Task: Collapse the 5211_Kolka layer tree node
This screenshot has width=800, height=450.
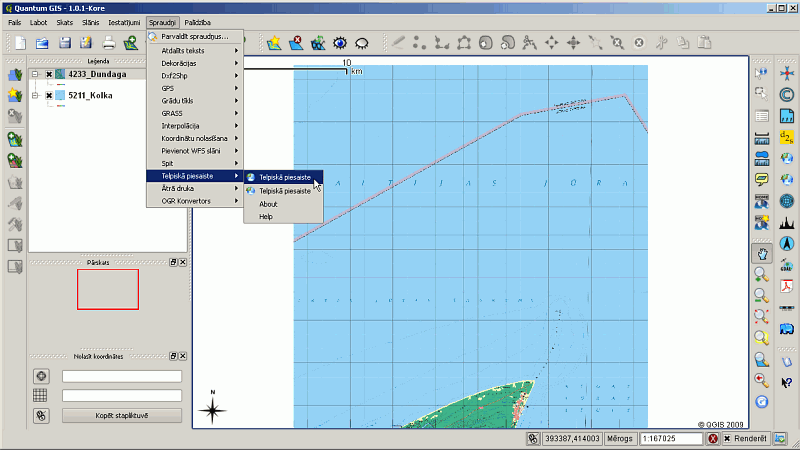Action: [x=35, y=95]
